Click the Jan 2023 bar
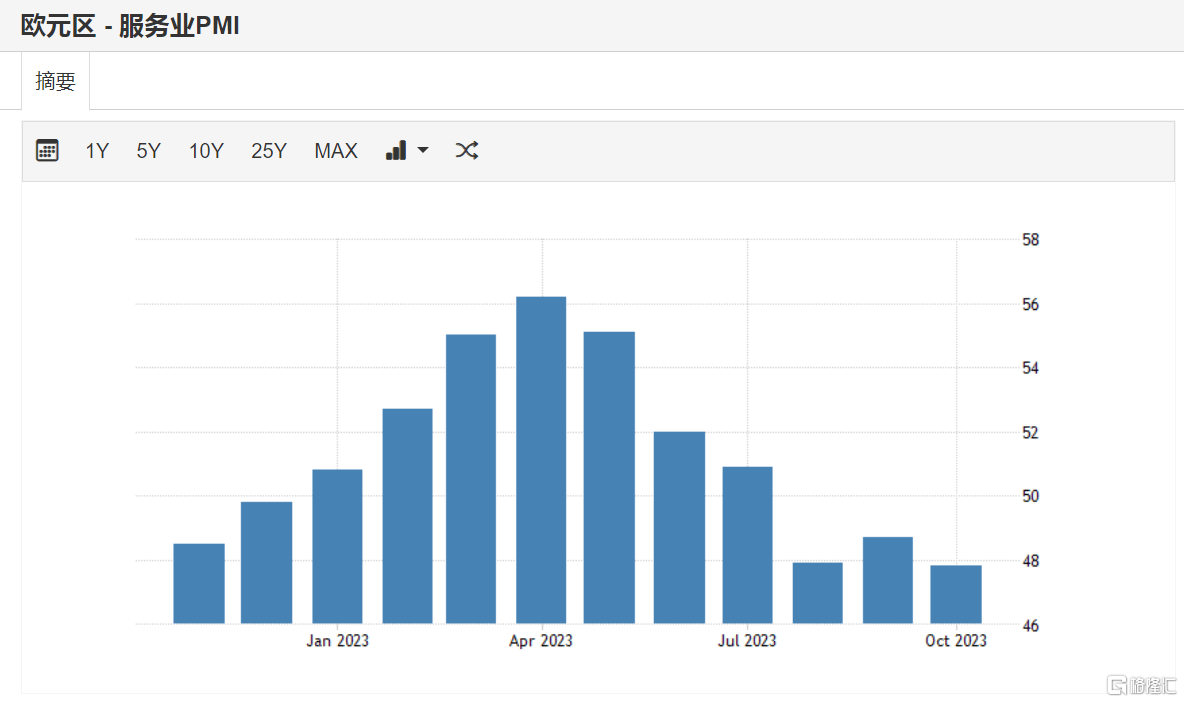 337,546
